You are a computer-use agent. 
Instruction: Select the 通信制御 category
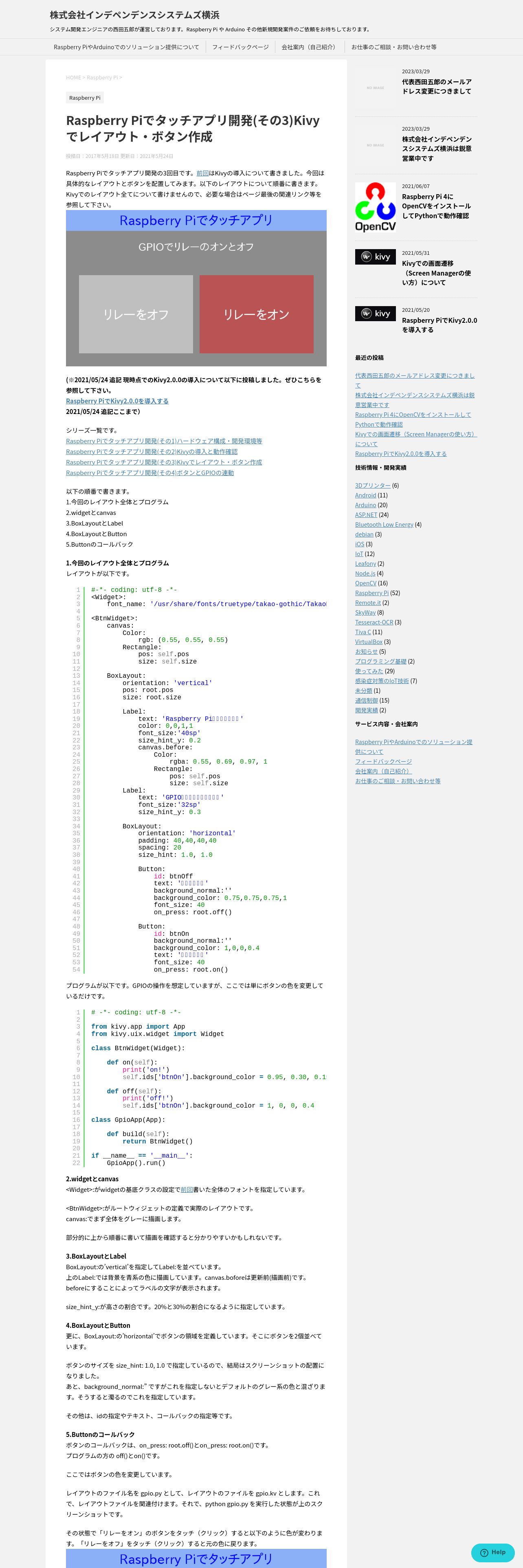[367, 700]
